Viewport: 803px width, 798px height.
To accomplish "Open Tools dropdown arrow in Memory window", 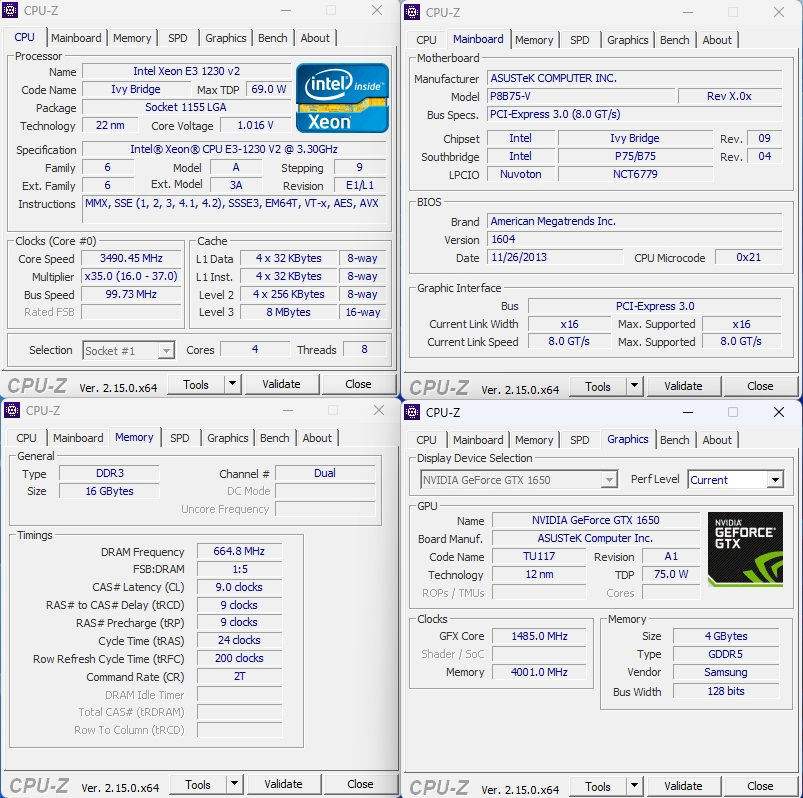I will click(234, 784).
